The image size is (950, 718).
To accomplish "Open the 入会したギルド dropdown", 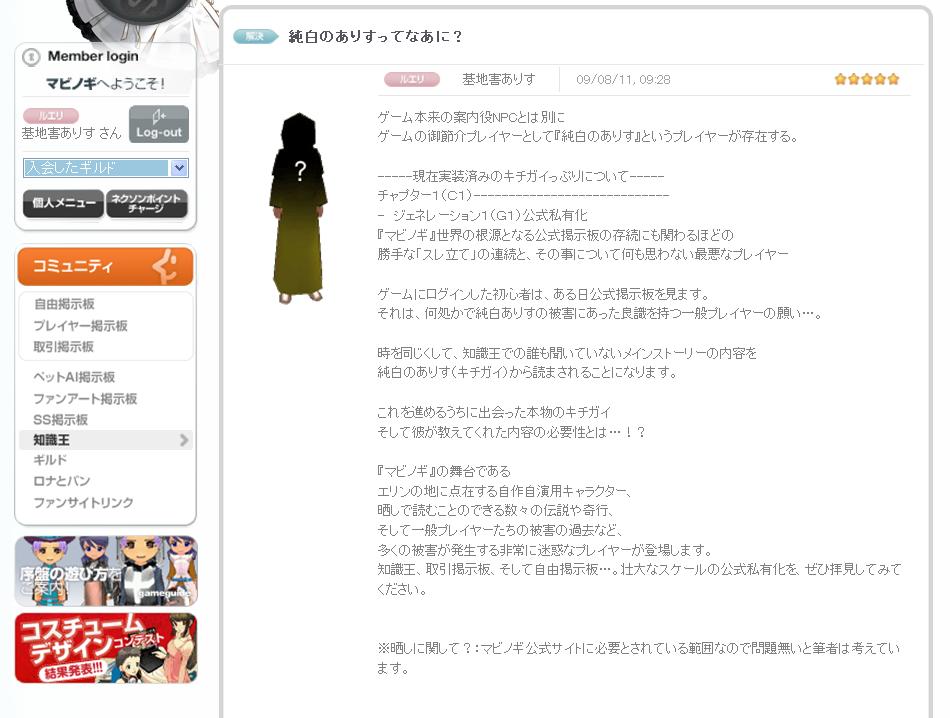I will (x=106, y=168).
